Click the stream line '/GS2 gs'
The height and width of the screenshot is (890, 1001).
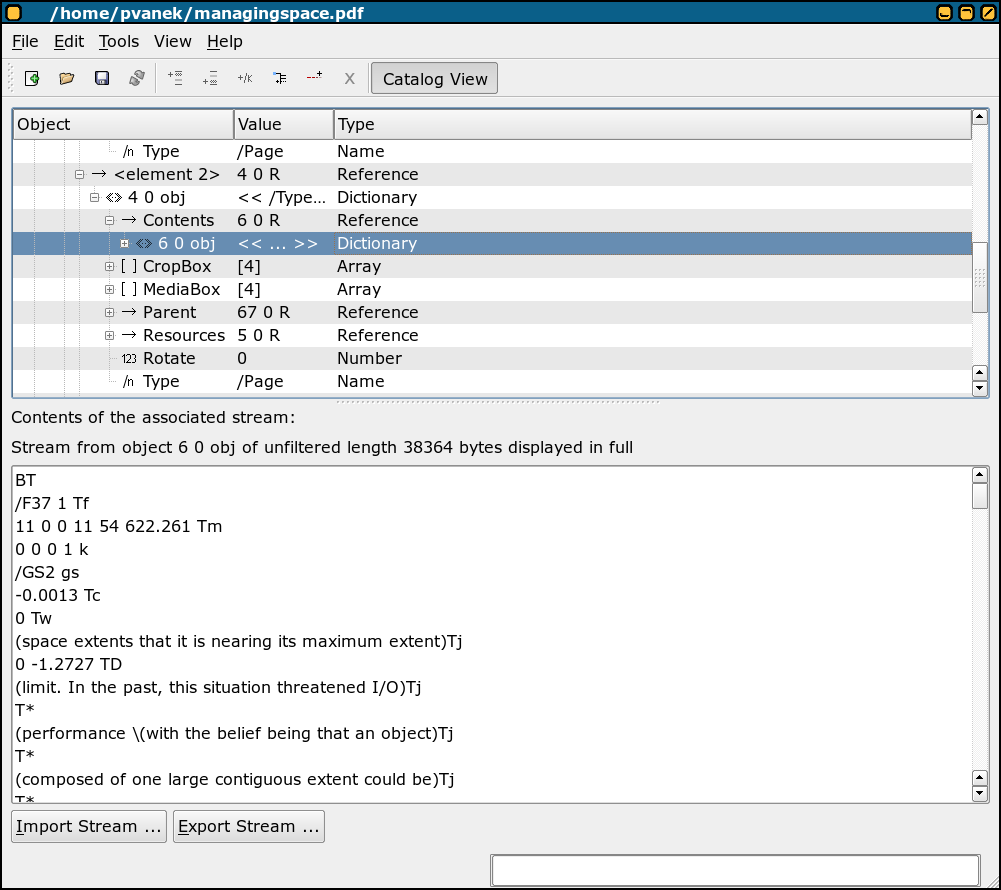tap(47, 572)
